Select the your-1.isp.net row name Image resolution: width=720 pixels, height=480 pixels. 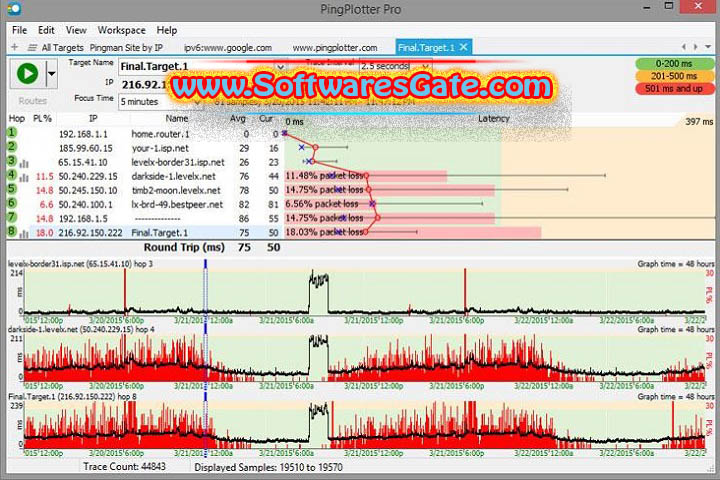tap(160, 148)
